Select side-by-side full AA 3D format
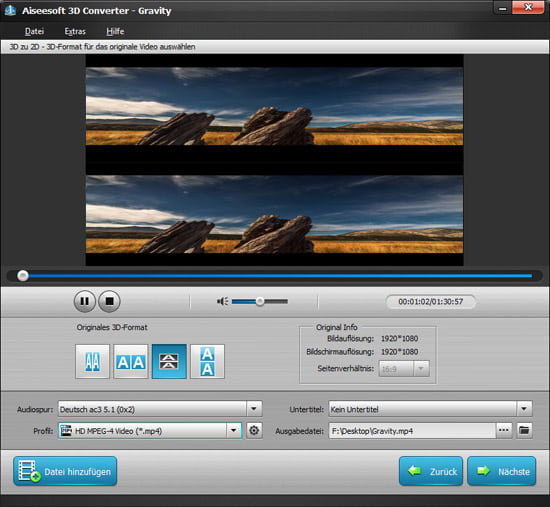The image size is (550, 507). click(130, 361)
